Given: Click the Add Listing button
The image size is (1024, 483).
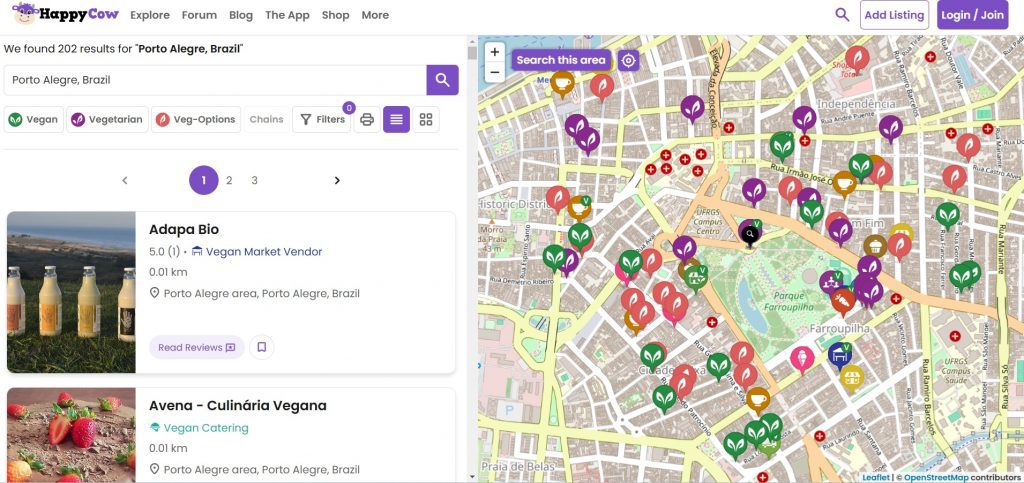Looking at the screenshot, I should coord(894,15).
